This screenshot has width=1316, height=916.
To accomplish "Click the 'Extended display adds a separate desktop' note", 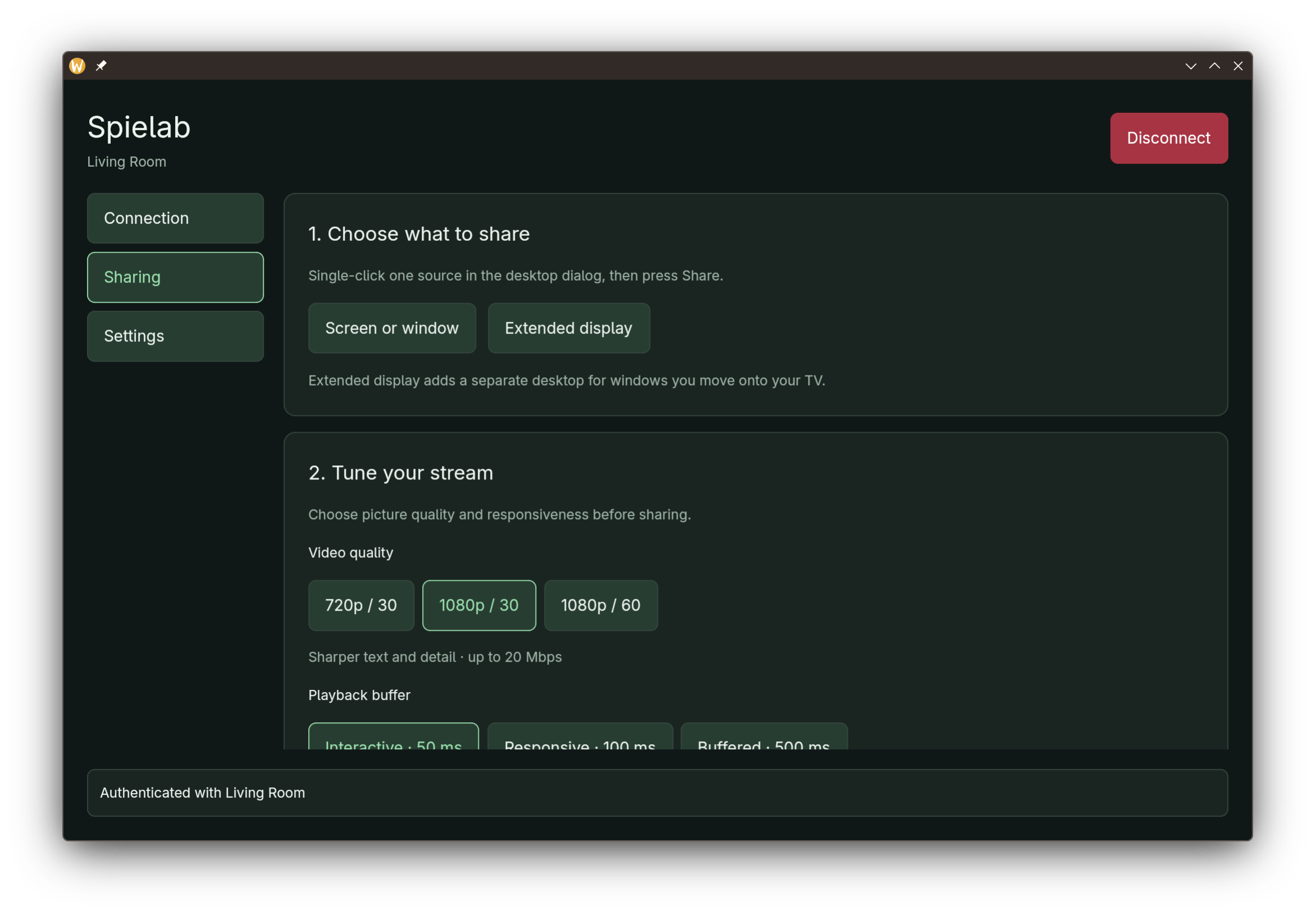I will [567, 381].
